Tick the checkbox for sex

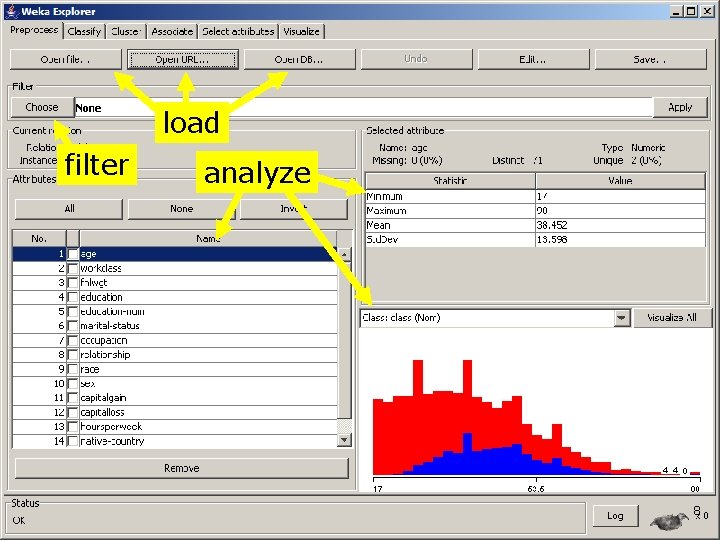click(x=73, y=384)
